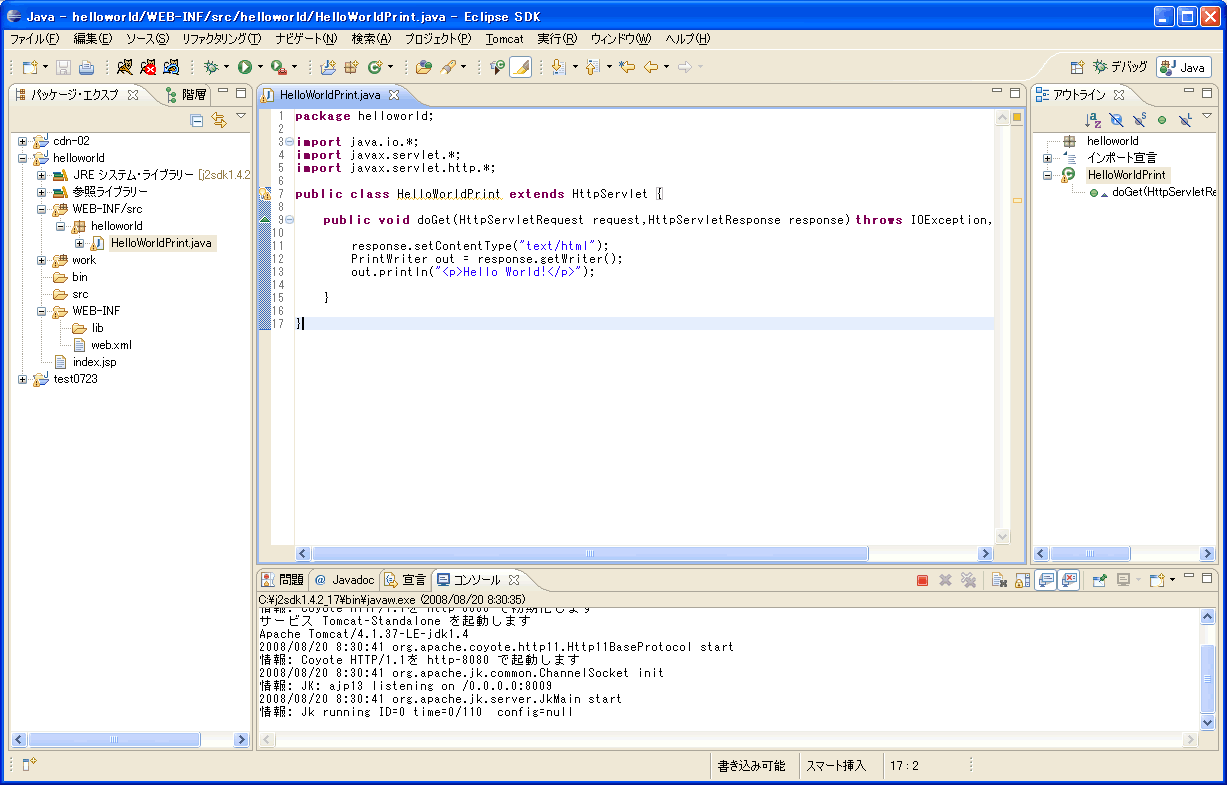Click the Search flashlight toolbar icon

click(x=449, y=67)
